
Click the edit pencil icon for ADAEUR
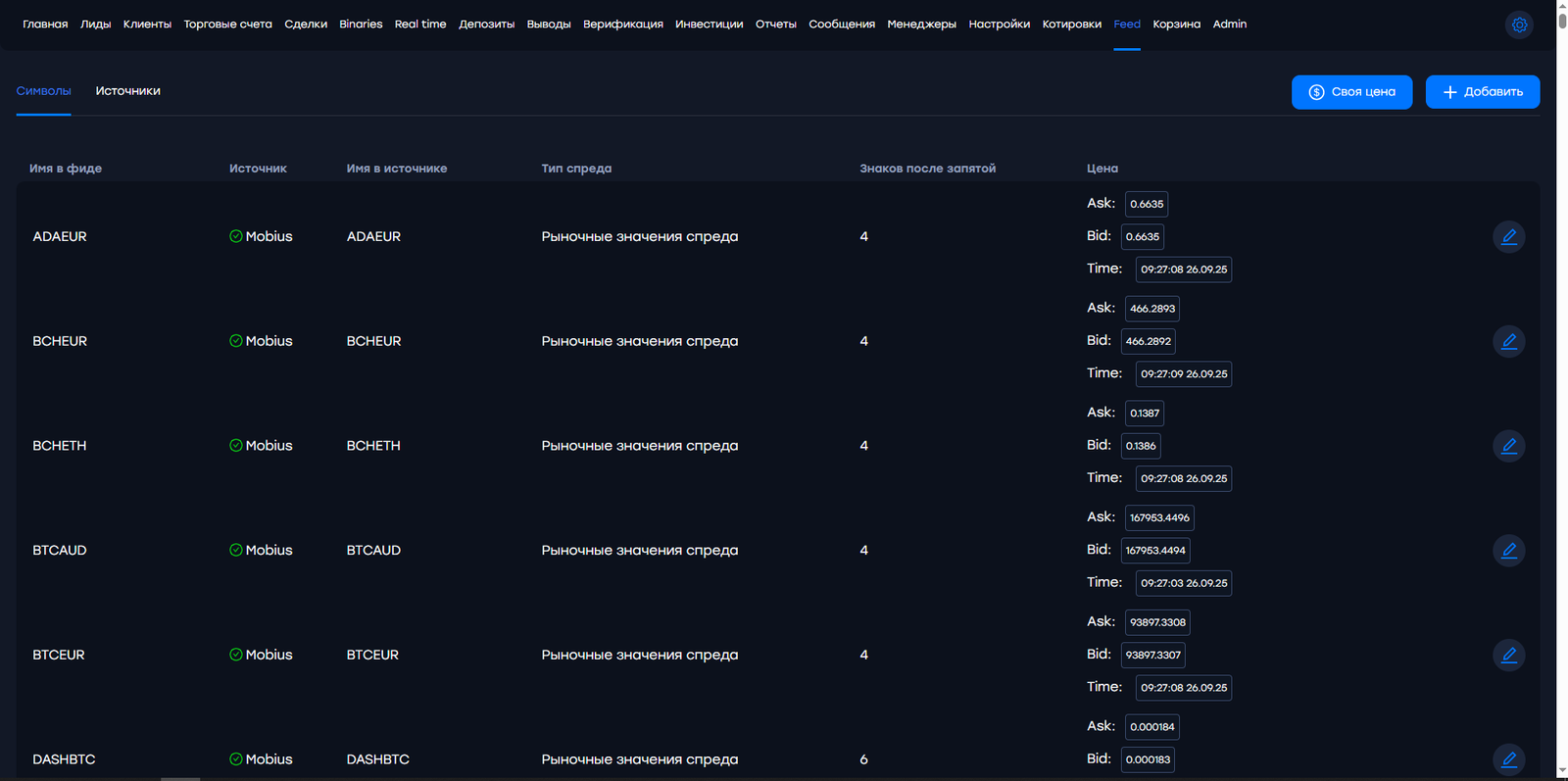point(1508,237)
